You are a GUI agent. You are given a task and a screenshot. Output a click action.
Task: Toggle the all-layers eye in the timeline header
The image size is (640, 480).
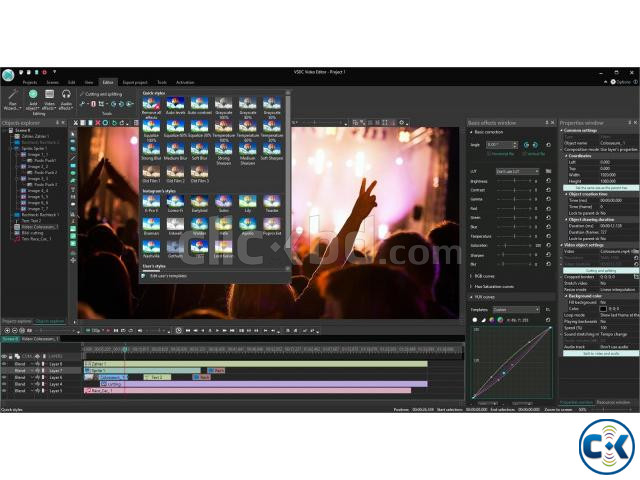(4, 356)
